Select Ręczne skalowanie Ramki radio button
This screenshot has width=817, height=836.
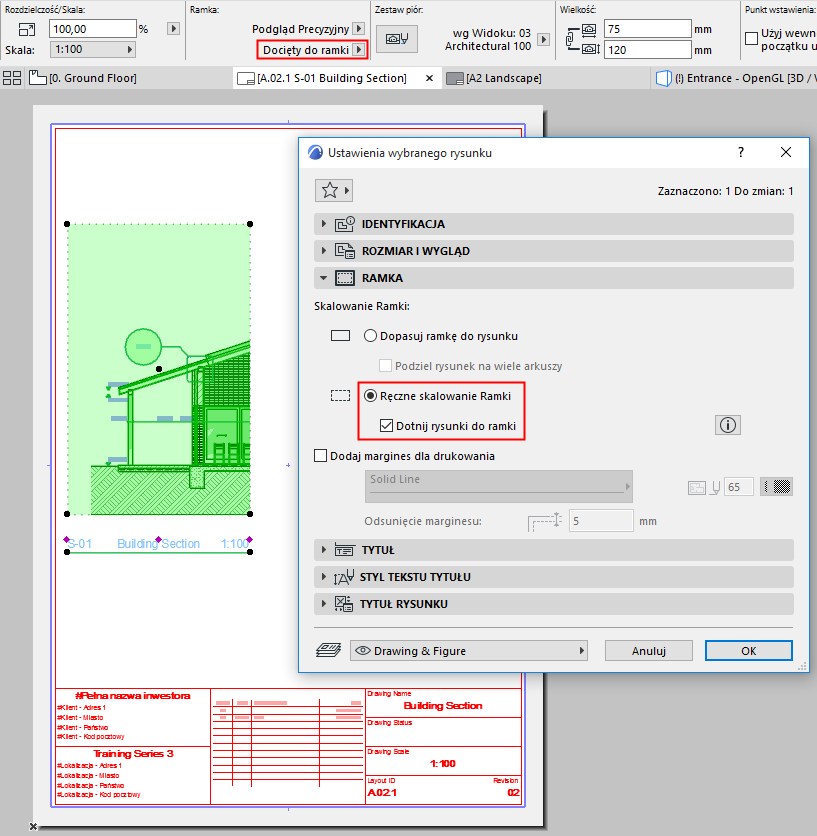[x=371, y=396]
